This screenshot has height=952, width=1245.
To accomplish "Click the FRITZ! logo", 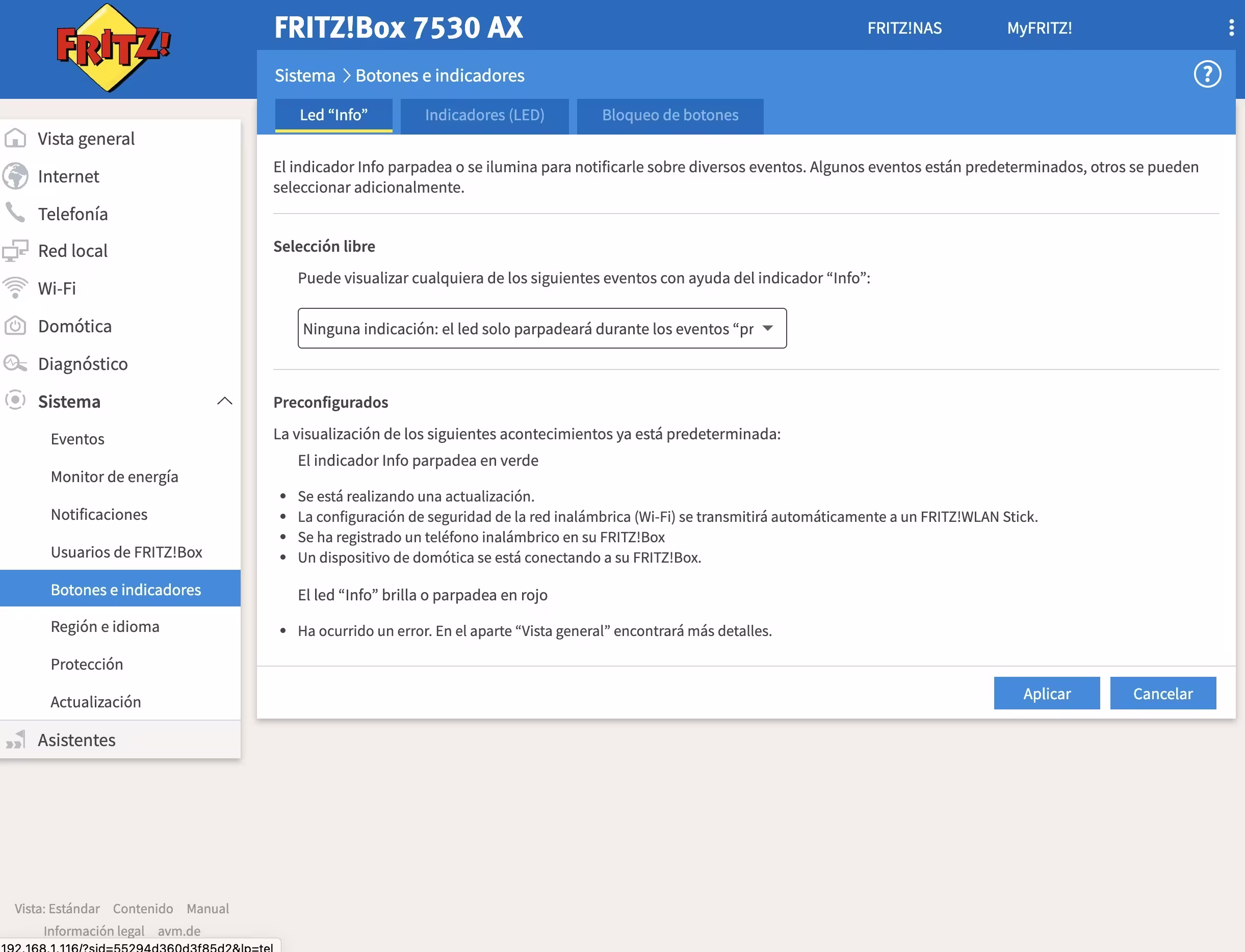I will (x=113, y=49).
